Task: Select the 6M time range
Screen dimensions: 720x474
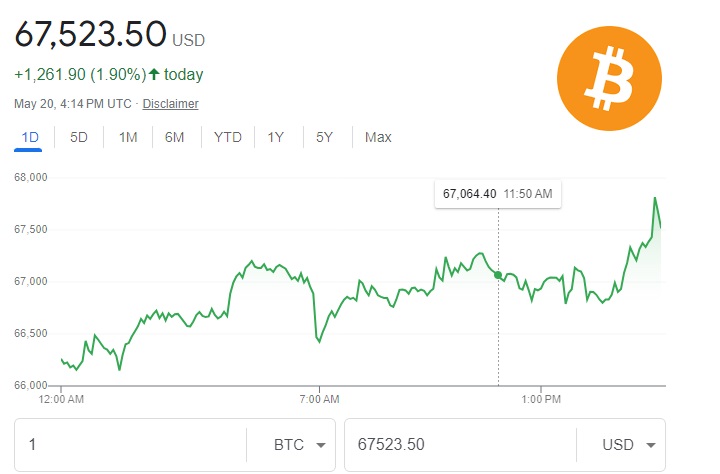Action: pos(175,137)
